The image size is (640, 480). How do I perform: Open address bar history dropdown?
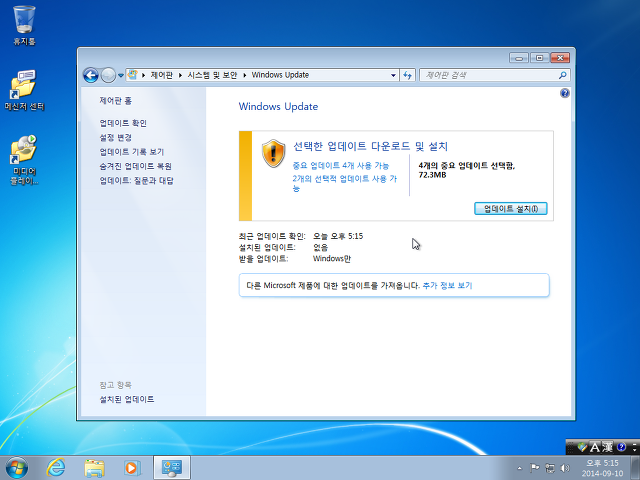coord(393,75)
